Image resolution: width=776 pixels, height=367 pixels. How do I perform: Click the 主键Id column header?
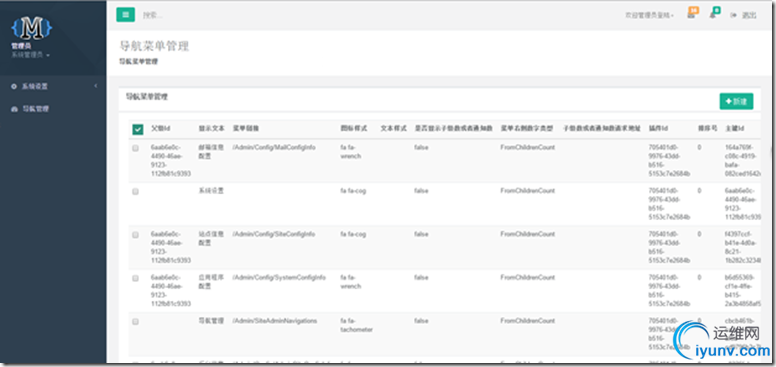pos(735,129)
